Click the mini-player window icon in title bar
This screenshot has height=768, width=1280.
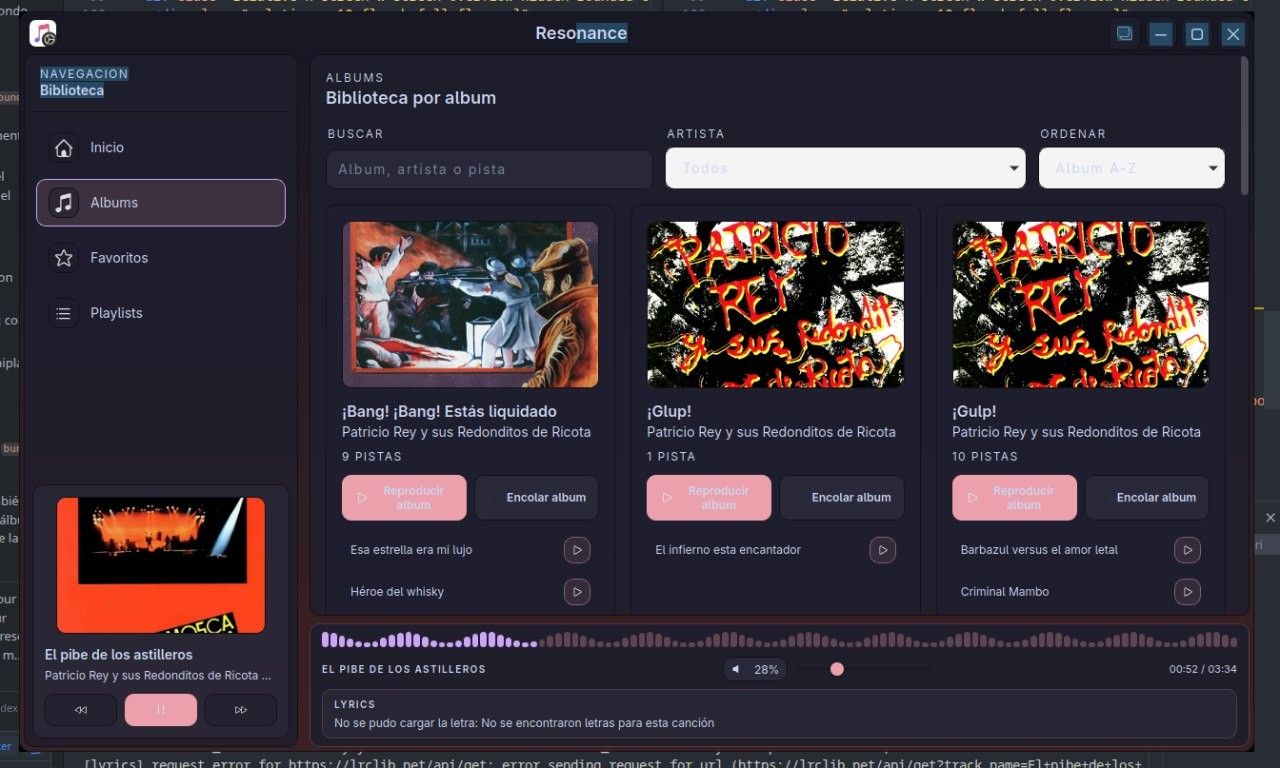pyautogui.click(x=1124, y=34)
